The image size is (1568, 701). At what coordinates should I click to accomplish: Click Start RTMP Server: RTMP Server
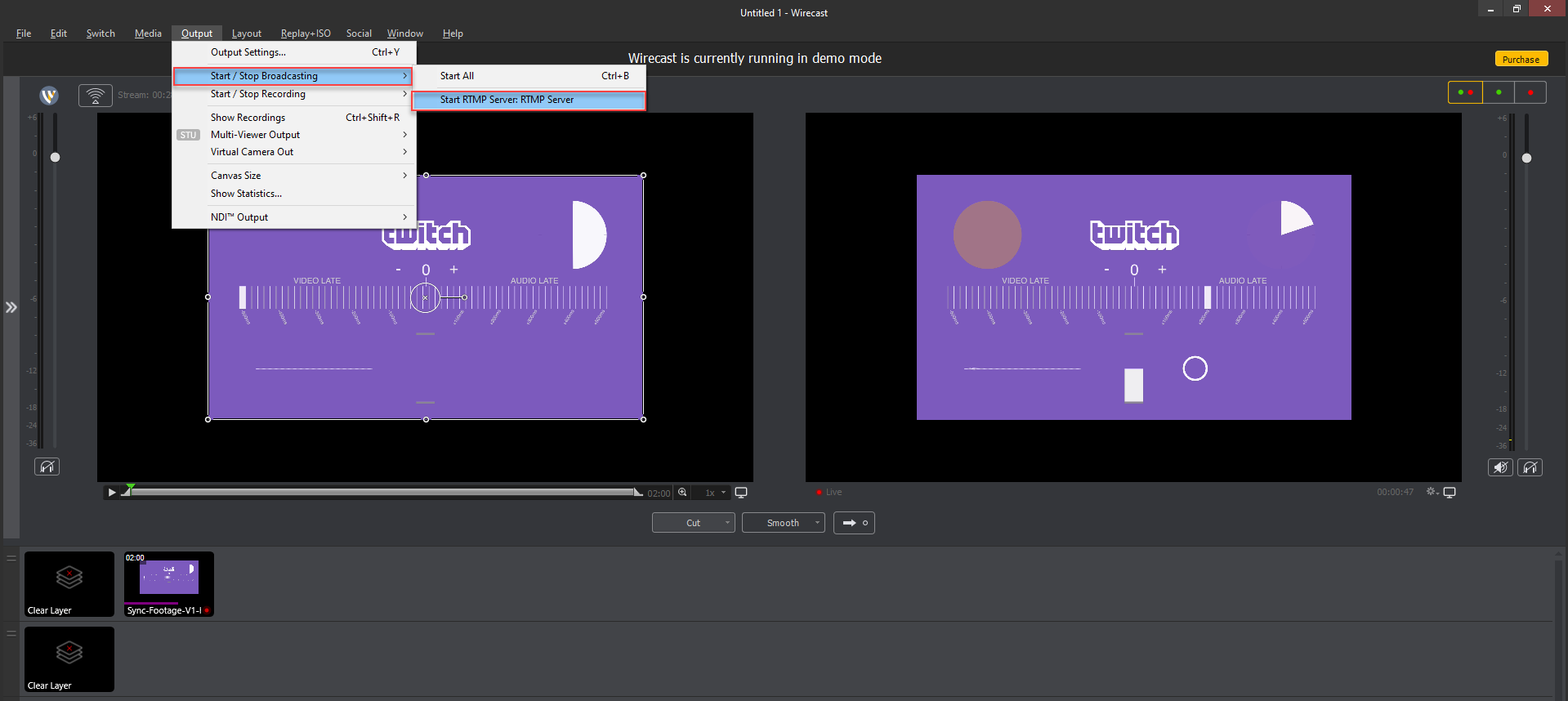(529, 100)
